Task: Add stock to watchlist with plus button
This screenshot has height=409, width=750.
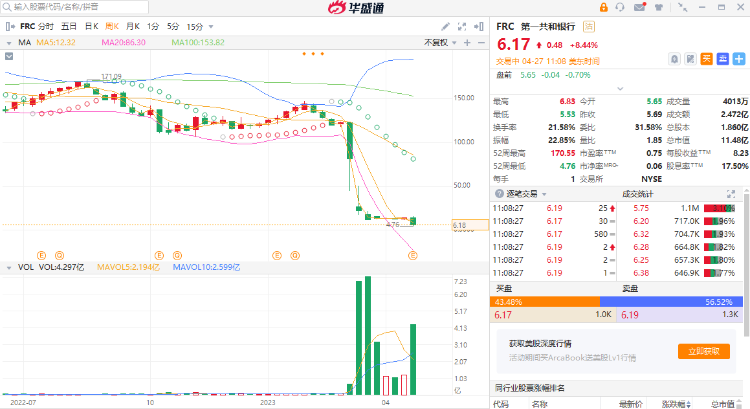Action: pyautogui.click(x=739, y=59)
